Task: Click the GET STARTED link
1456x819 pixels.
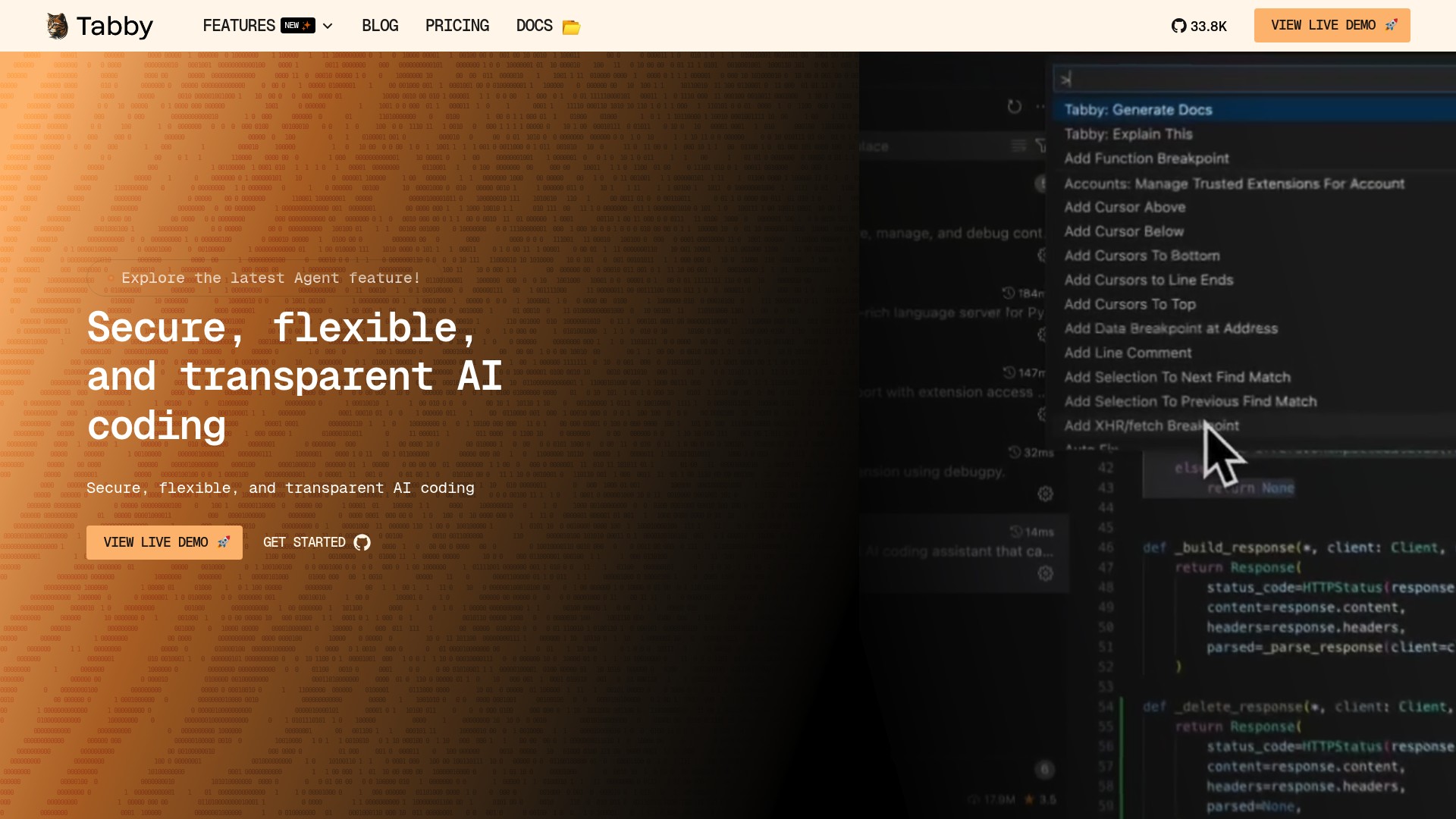Action: click(316, 542)
